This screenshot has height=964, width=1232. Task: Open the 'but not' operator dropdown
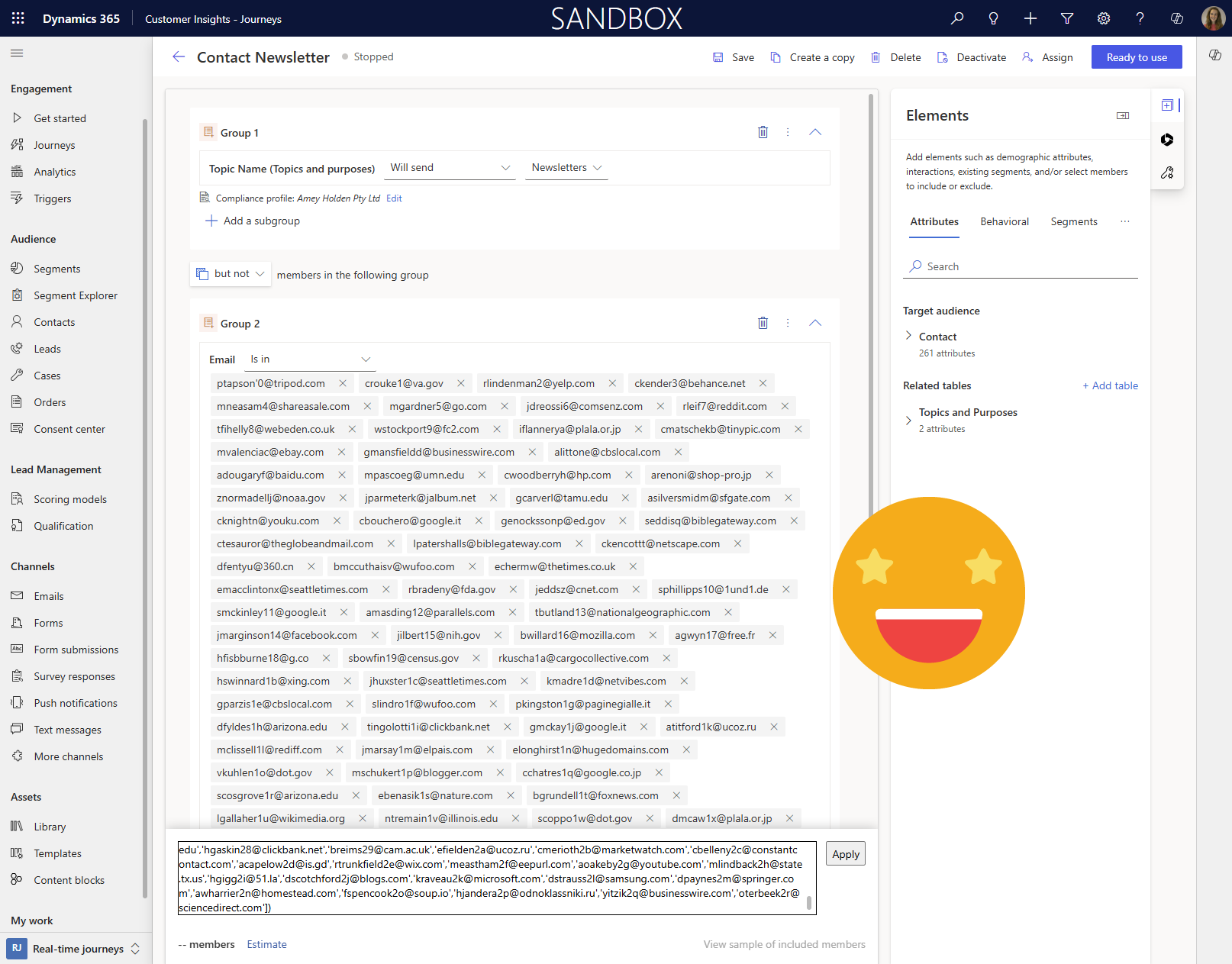click(231, 274)
